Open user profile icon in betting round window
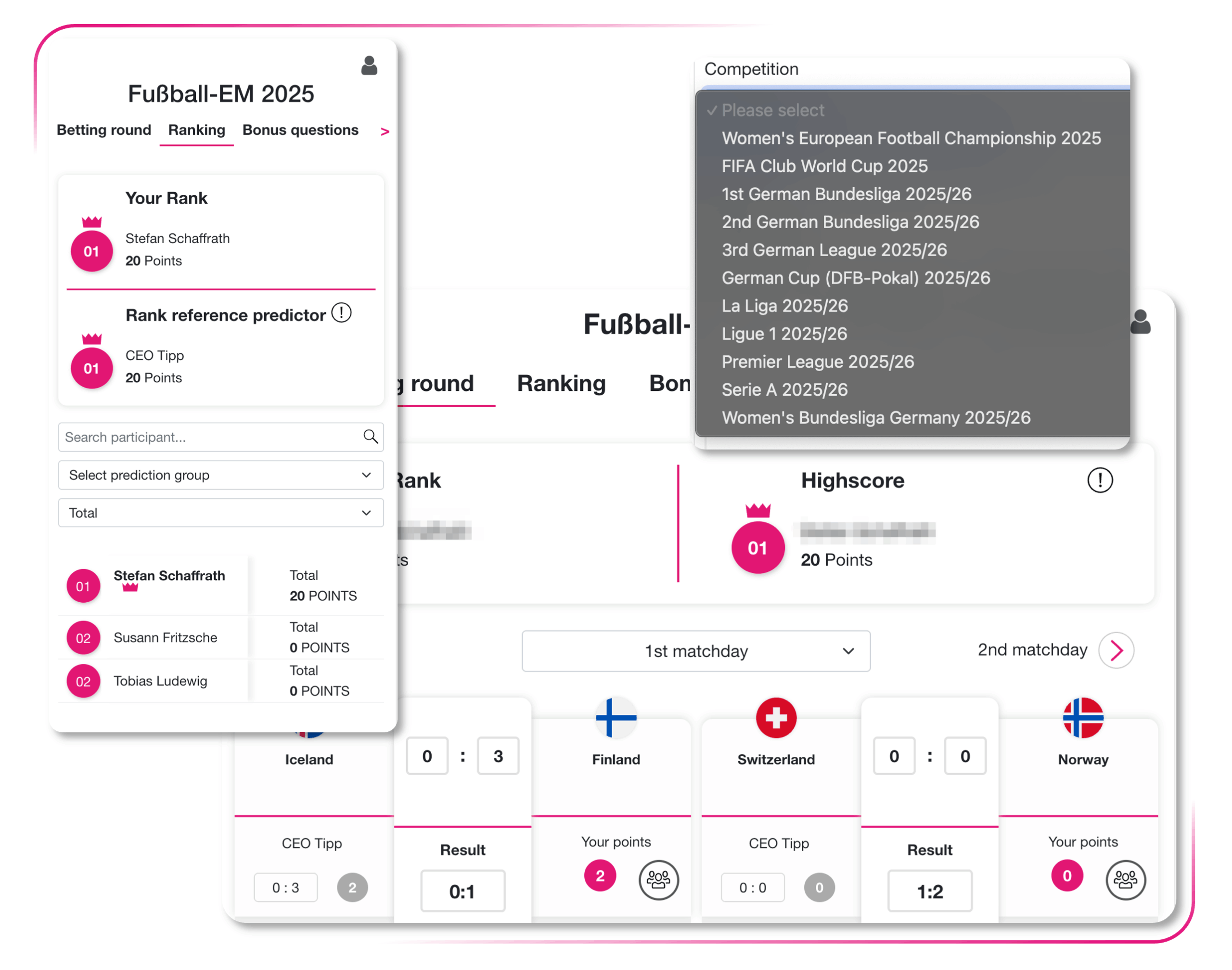 1140,322
